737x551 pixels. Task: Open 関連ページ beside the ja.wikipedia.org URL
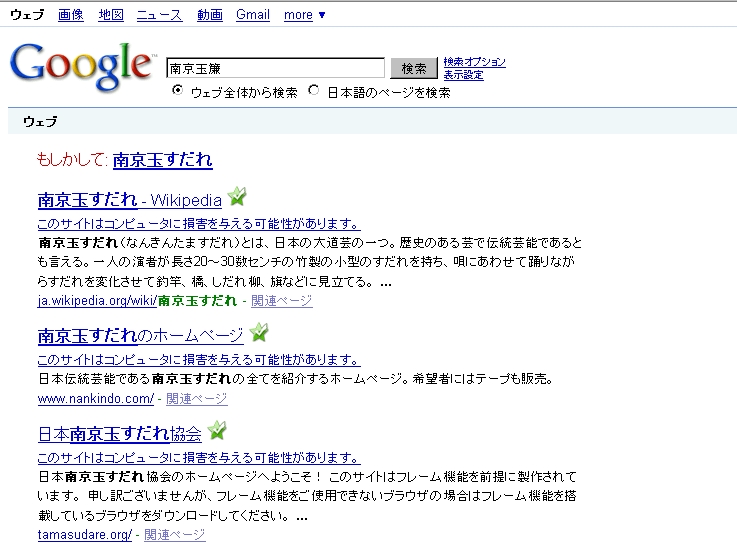tap(282, 301)
